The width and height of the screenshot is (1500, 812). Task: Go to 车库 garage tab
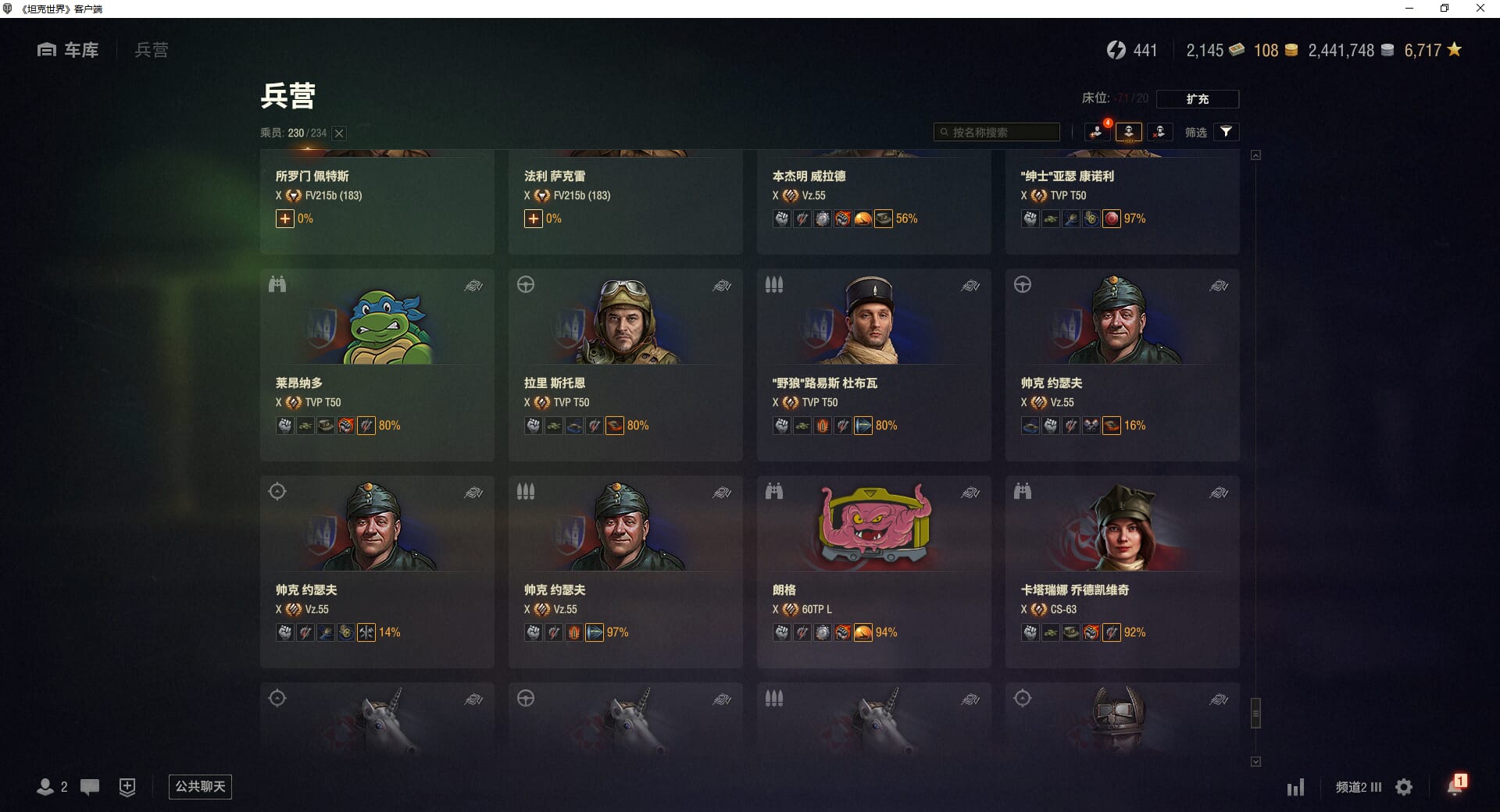(68, 50)
